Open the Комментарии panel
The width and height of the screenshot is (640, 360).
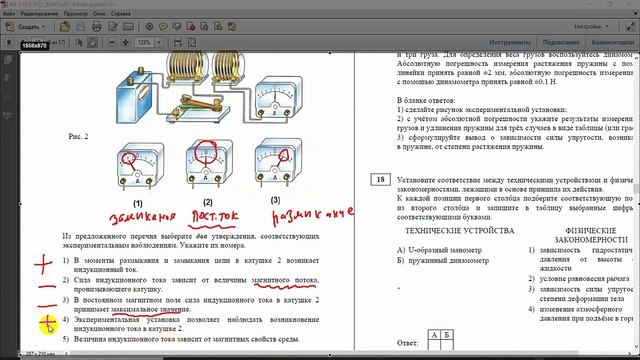pyautogui.click(x=613, y=42)
